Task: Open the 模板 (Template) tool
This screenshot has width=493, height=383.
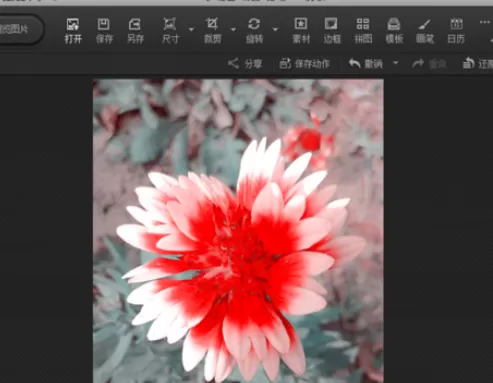Action: [394, 31]
